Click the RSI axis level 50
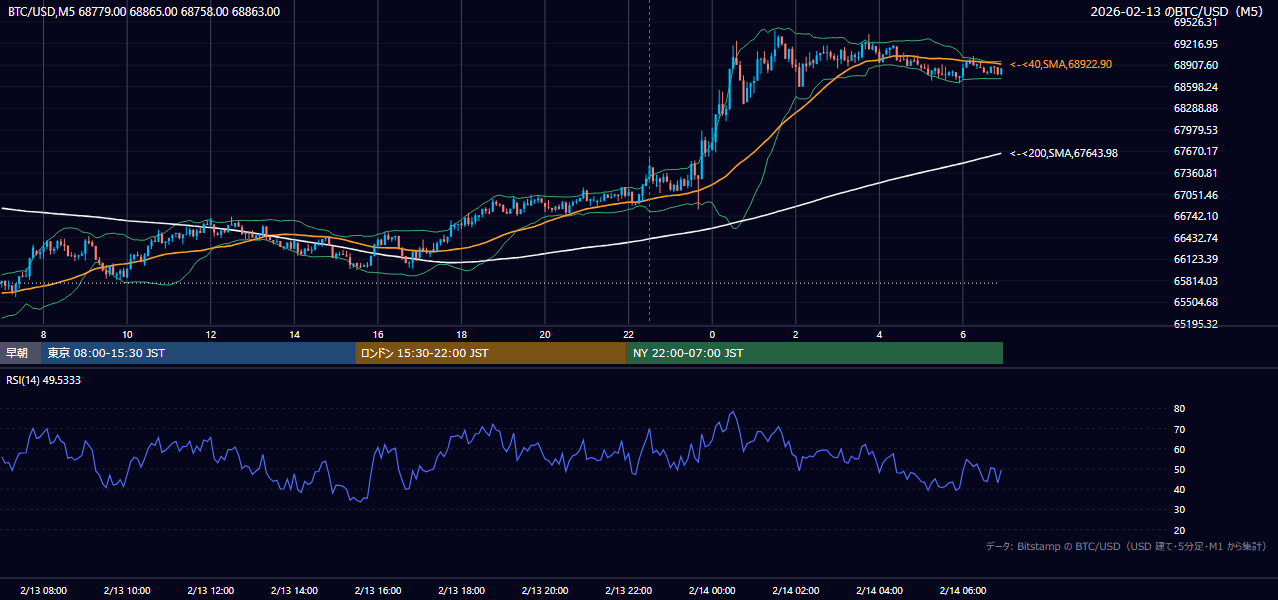The image size is (1278, 600). click(x=1179, y=469)
